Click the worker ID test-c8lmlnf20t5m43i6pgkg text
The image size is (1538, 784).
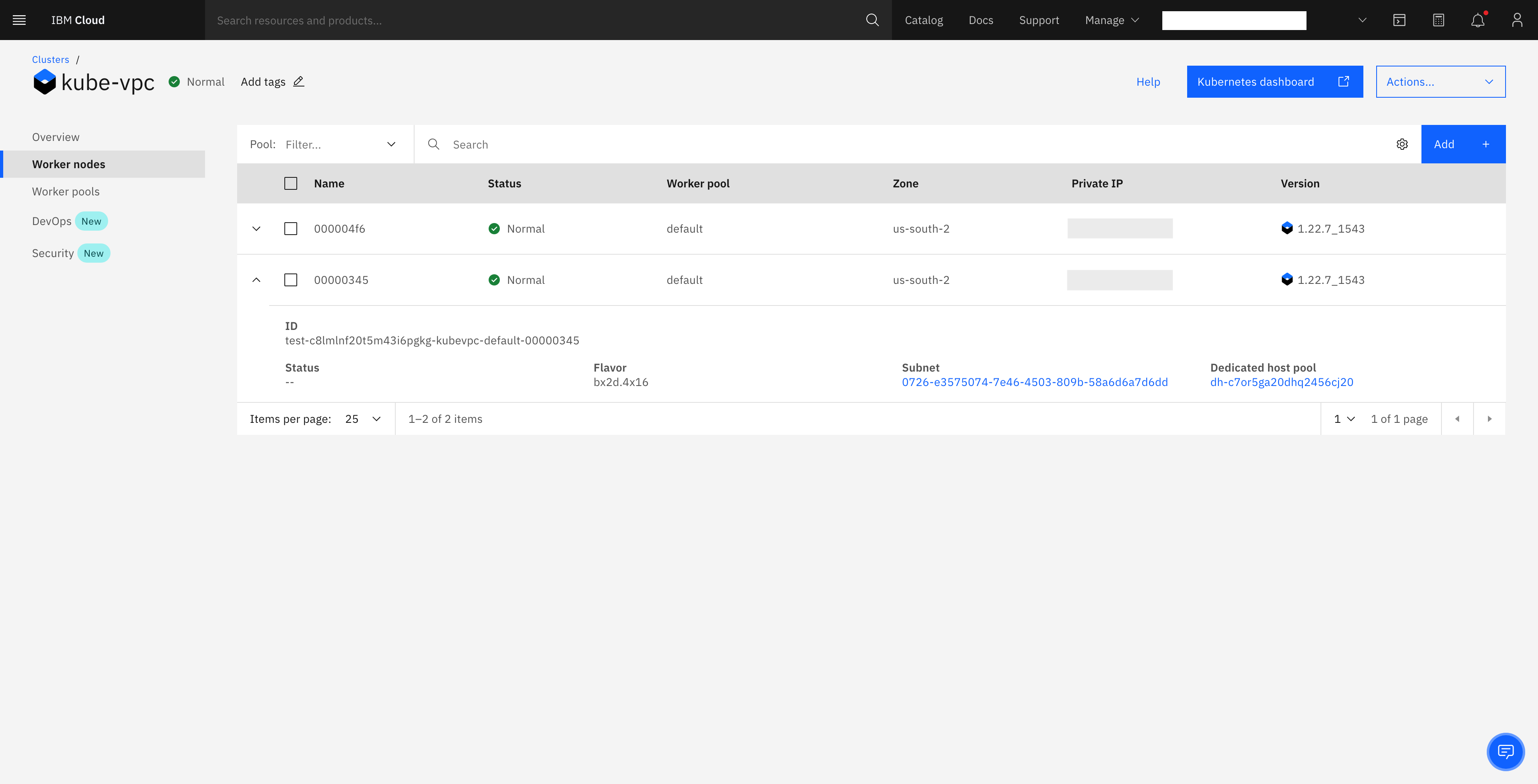click(432, 340)
